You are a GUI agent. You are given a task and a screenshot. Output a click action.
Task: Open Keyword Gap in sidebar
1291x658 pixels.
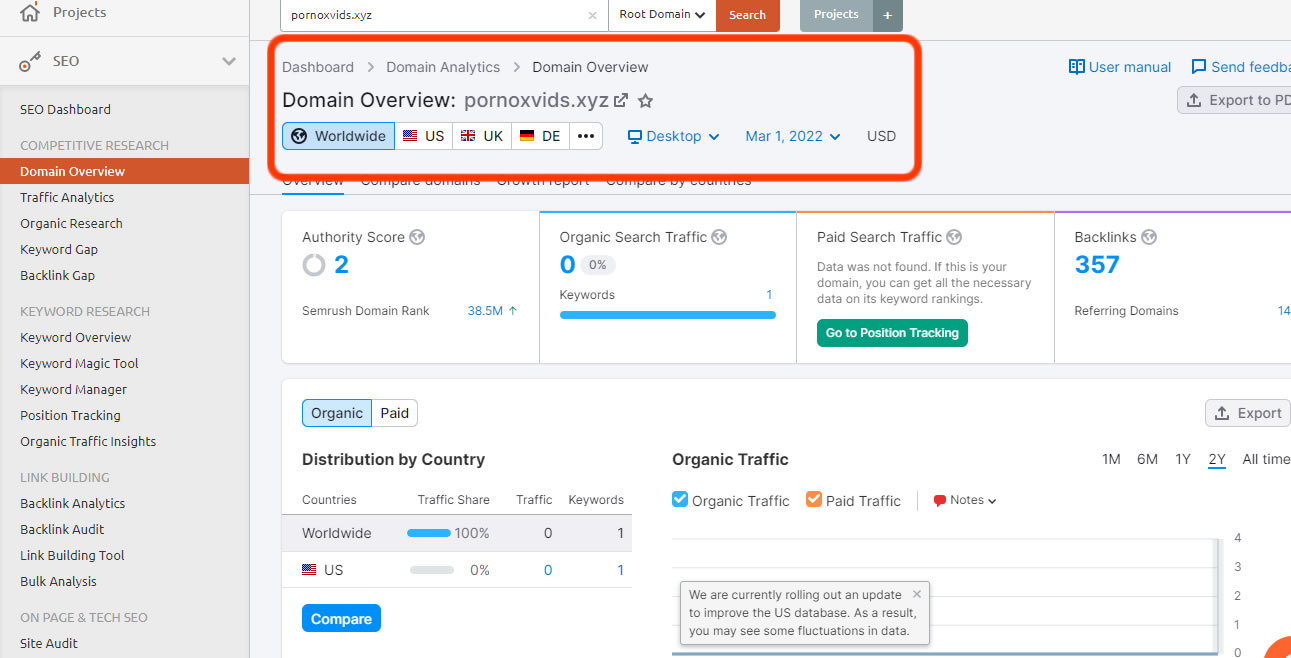tap(59, 249)
